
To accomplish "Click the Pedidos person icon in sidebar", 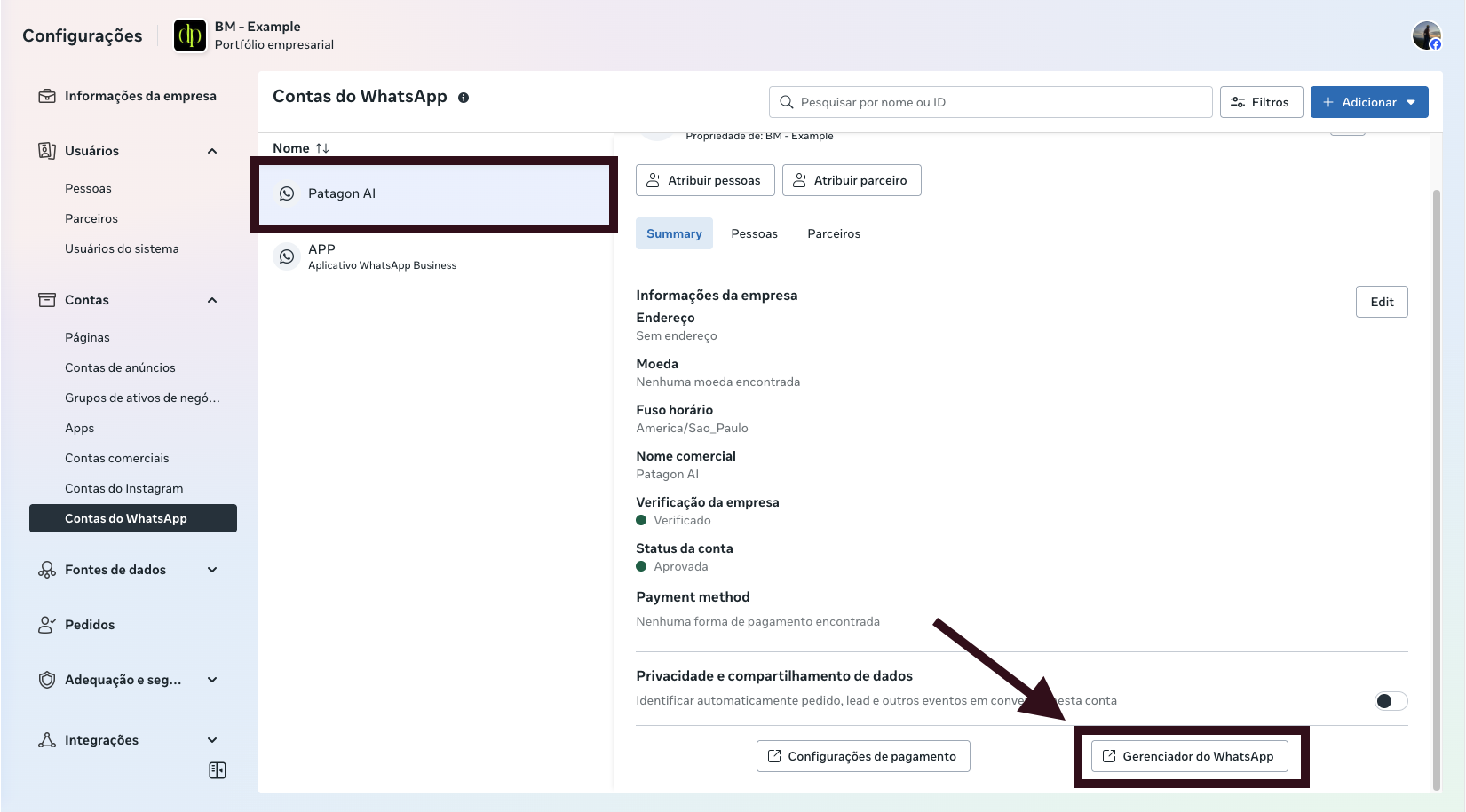I will pyautogui.click(x=47, y=625).
